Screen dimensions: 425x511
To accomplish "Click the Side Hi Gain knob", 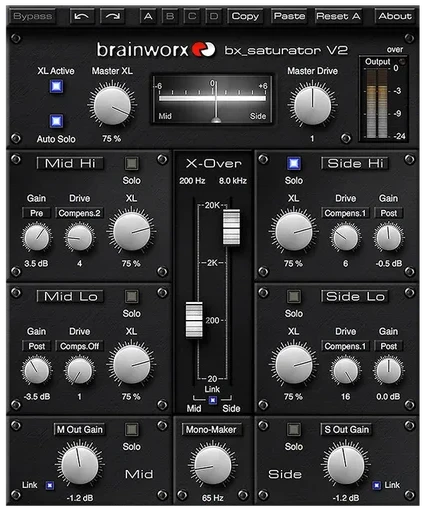I will 388,238.
